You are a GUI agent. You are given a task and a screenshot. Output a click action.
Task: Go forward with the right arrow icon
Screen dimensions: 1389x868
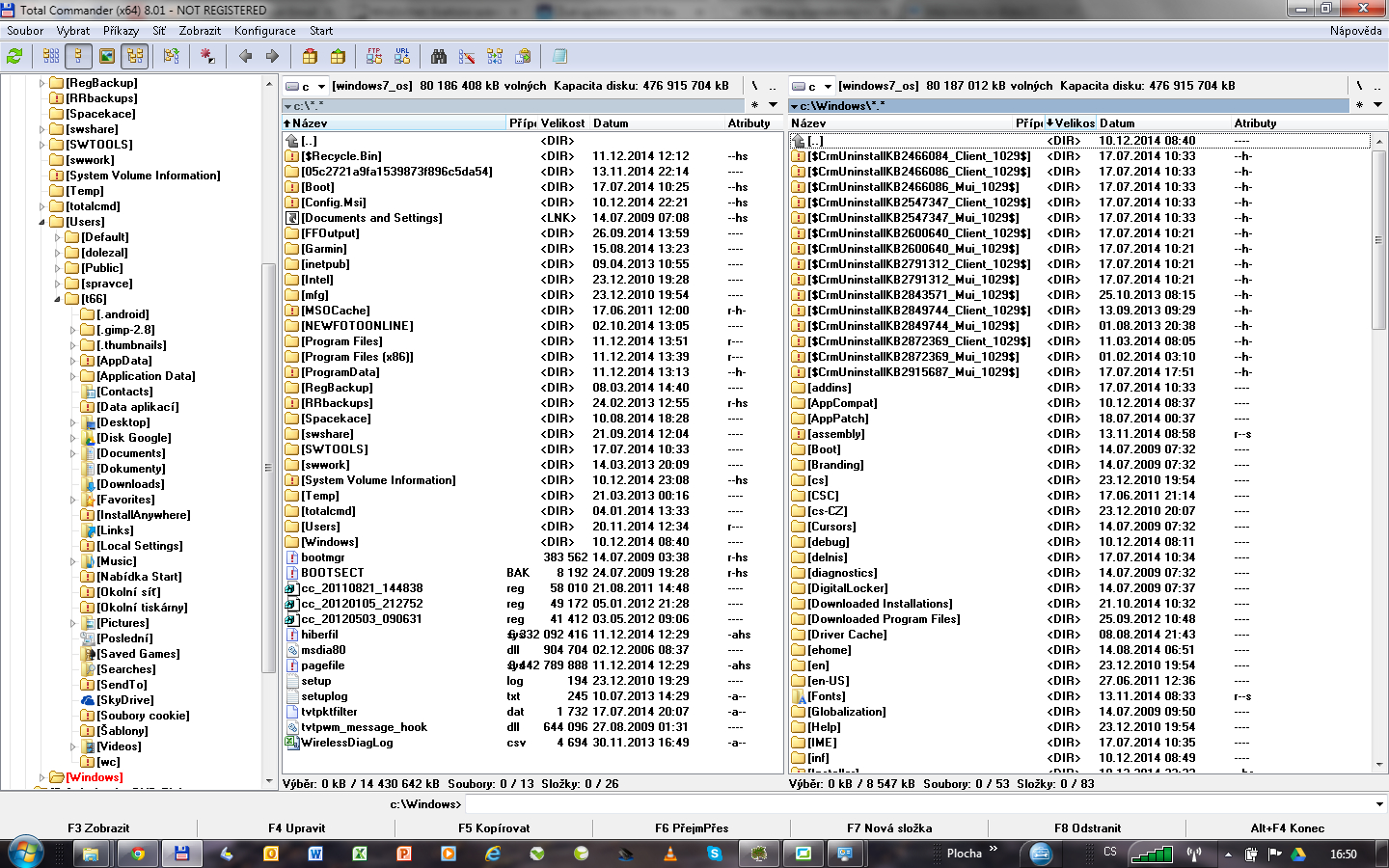[272, 57]
